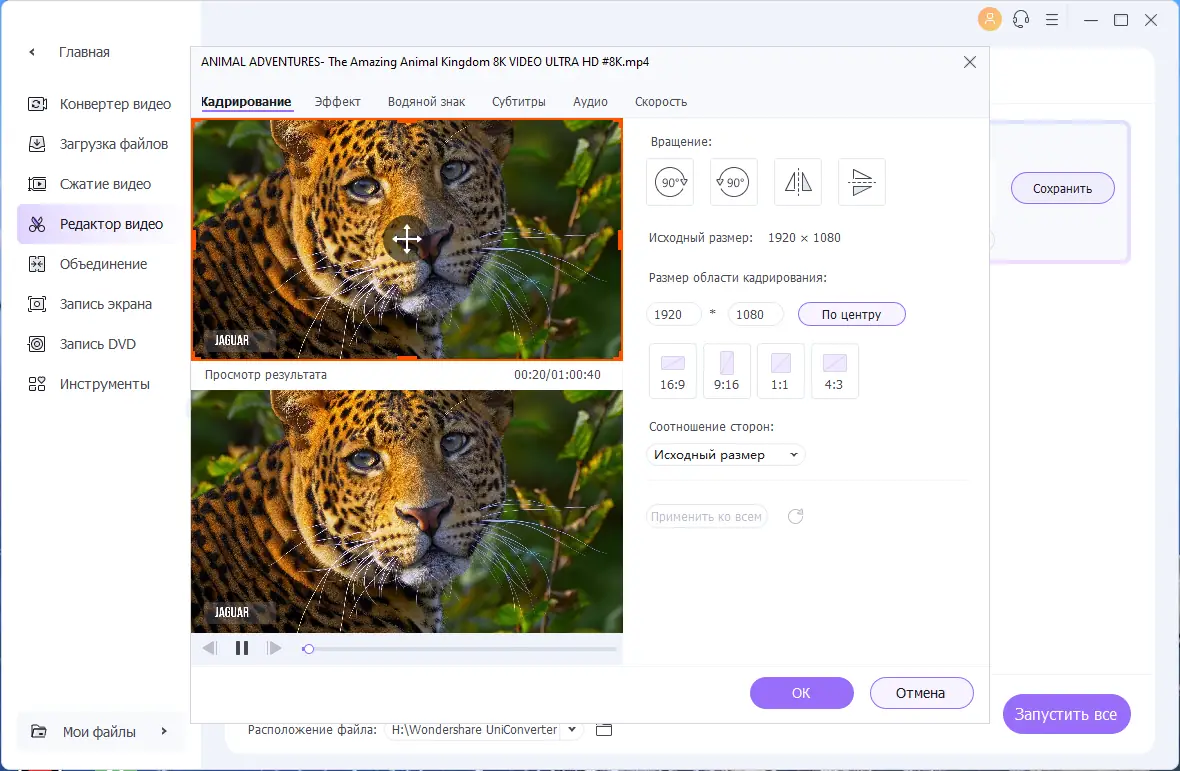The width and height of the screenshot is (1180, 771).
Task: Open the hamburger menu in title bar
Action: coord(1052,20)
